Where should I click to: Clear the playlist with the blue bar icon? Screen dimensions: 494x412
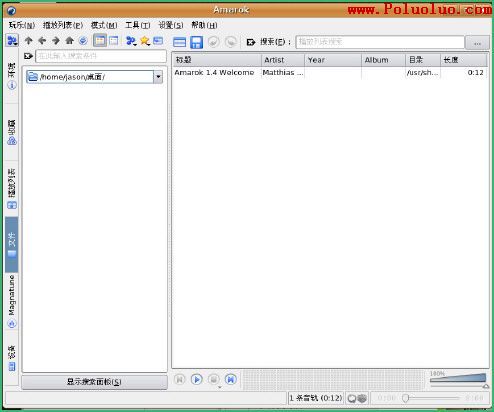coord(179,42)
